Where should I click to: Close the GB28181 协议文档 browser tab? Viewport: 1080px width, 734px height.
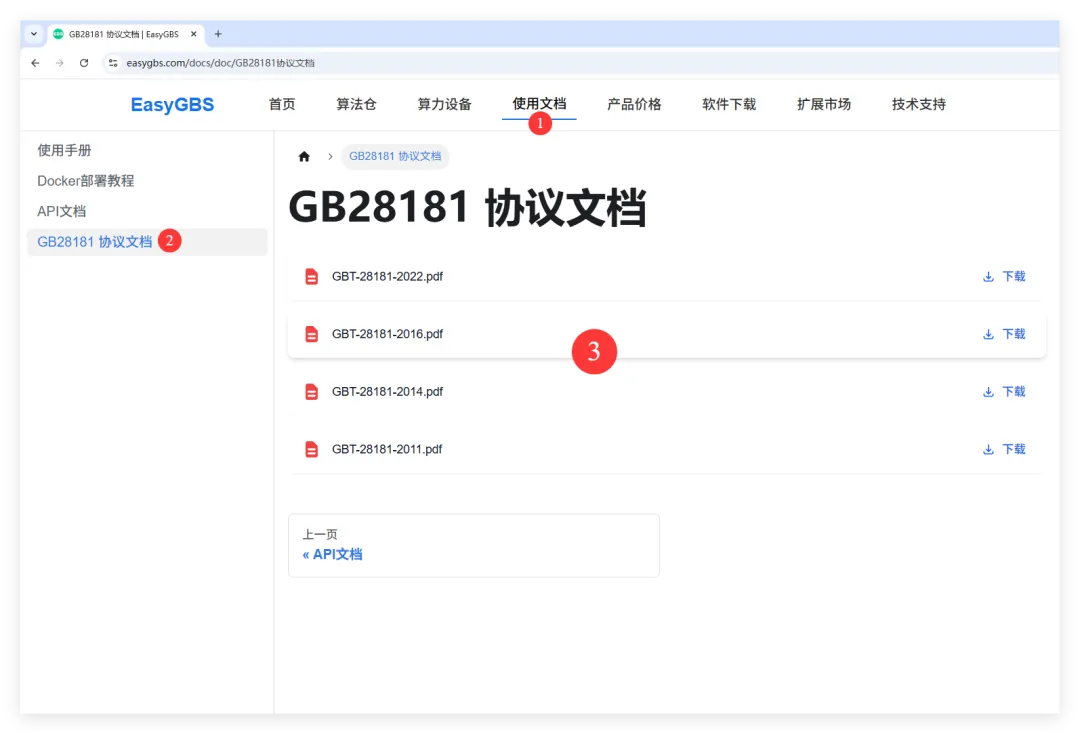coord(194,34)
